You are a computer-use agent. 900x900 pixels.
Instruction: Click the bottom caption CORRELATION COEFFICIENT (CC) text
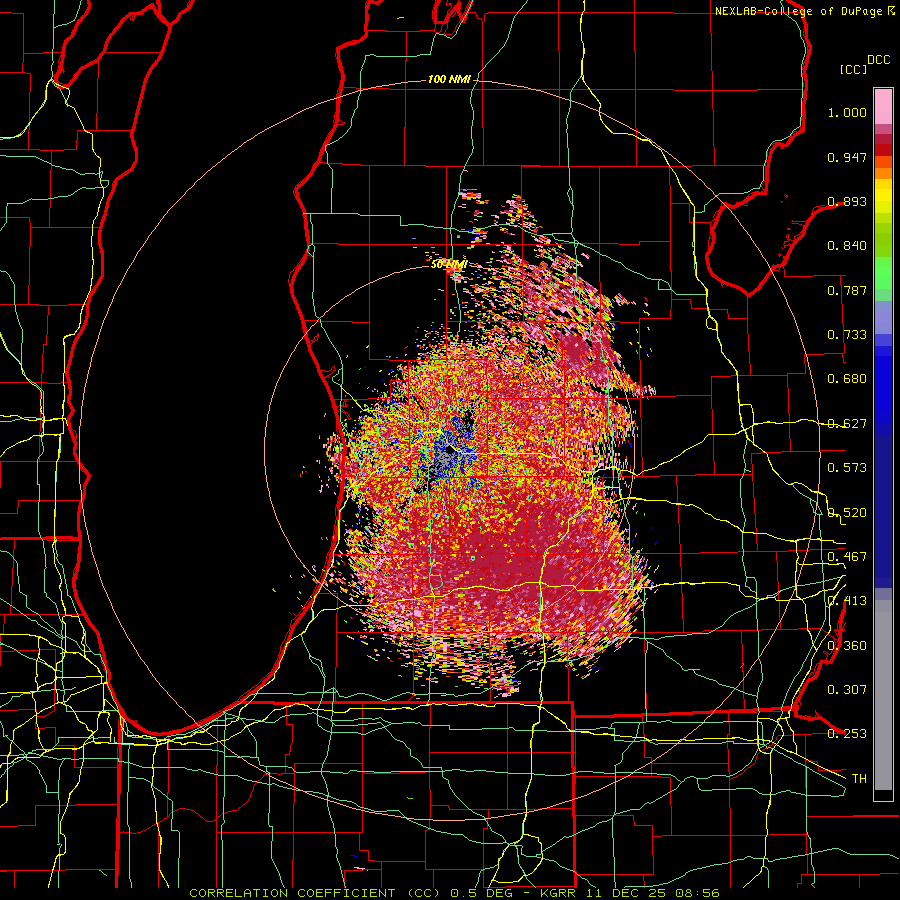pos(315,893)
